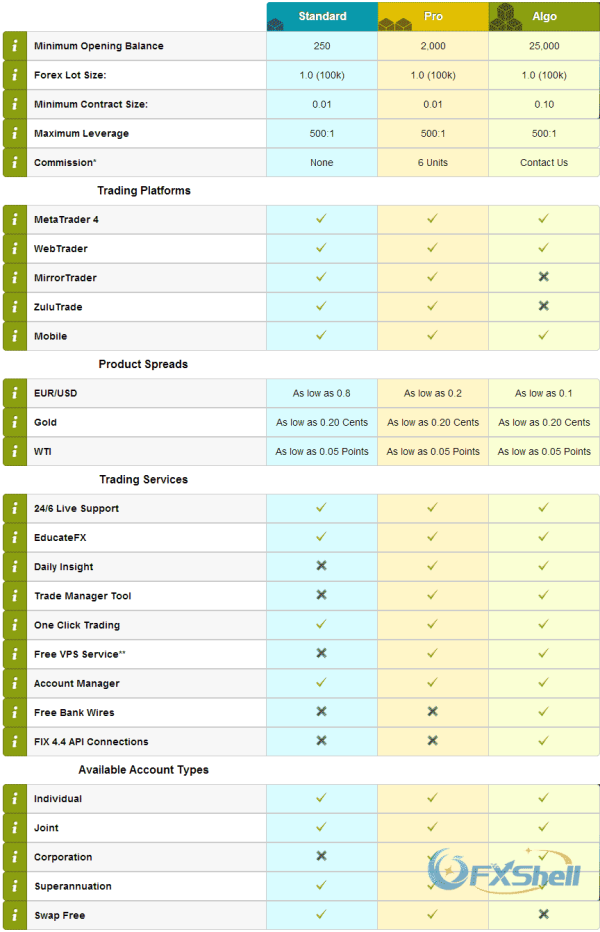600x932 pixels.
Task: Select the Algo account column header
Action: pyautogui.click(x=544, y=17)
